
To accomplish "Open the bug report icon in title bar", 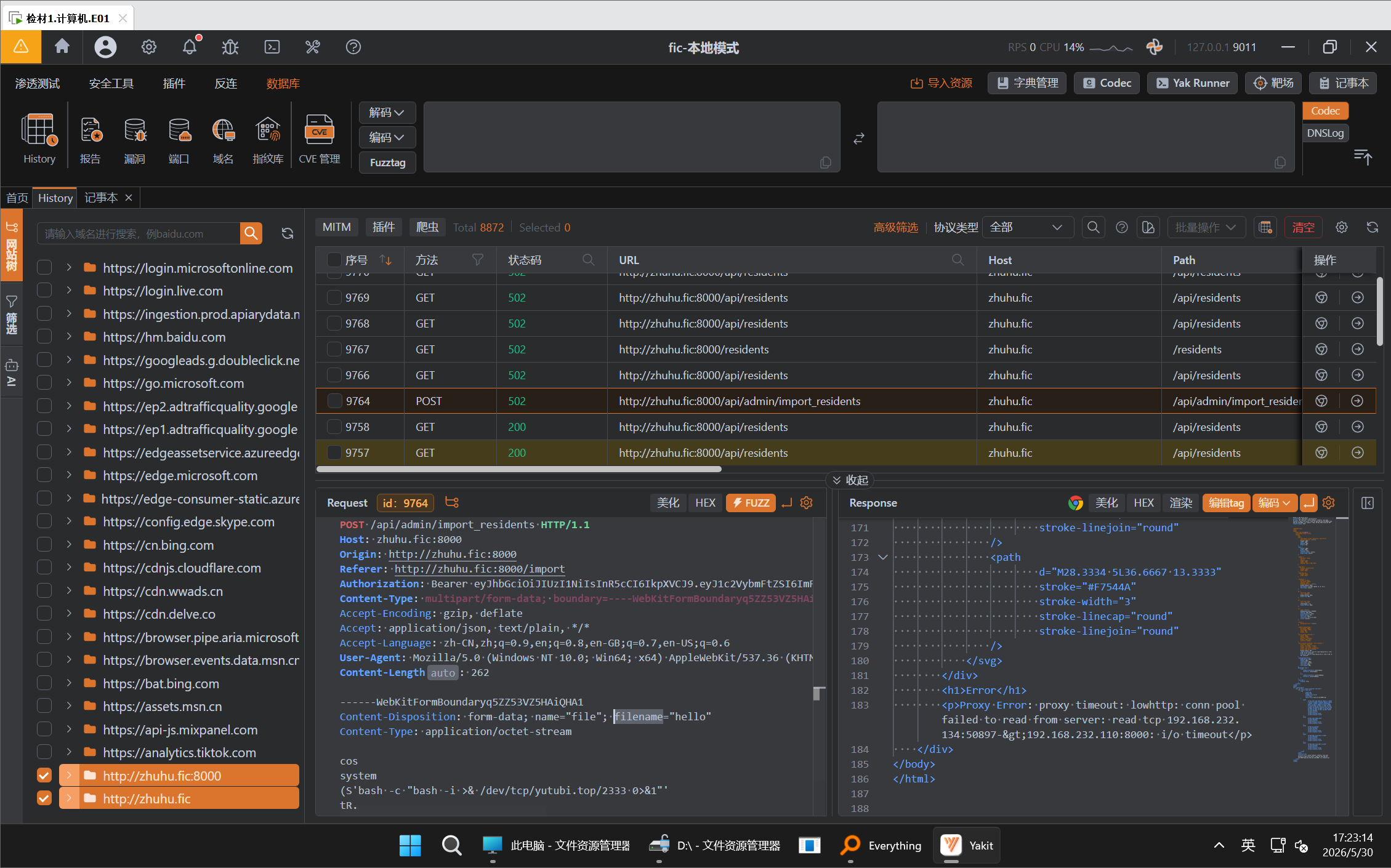I will tap(230, 47).
